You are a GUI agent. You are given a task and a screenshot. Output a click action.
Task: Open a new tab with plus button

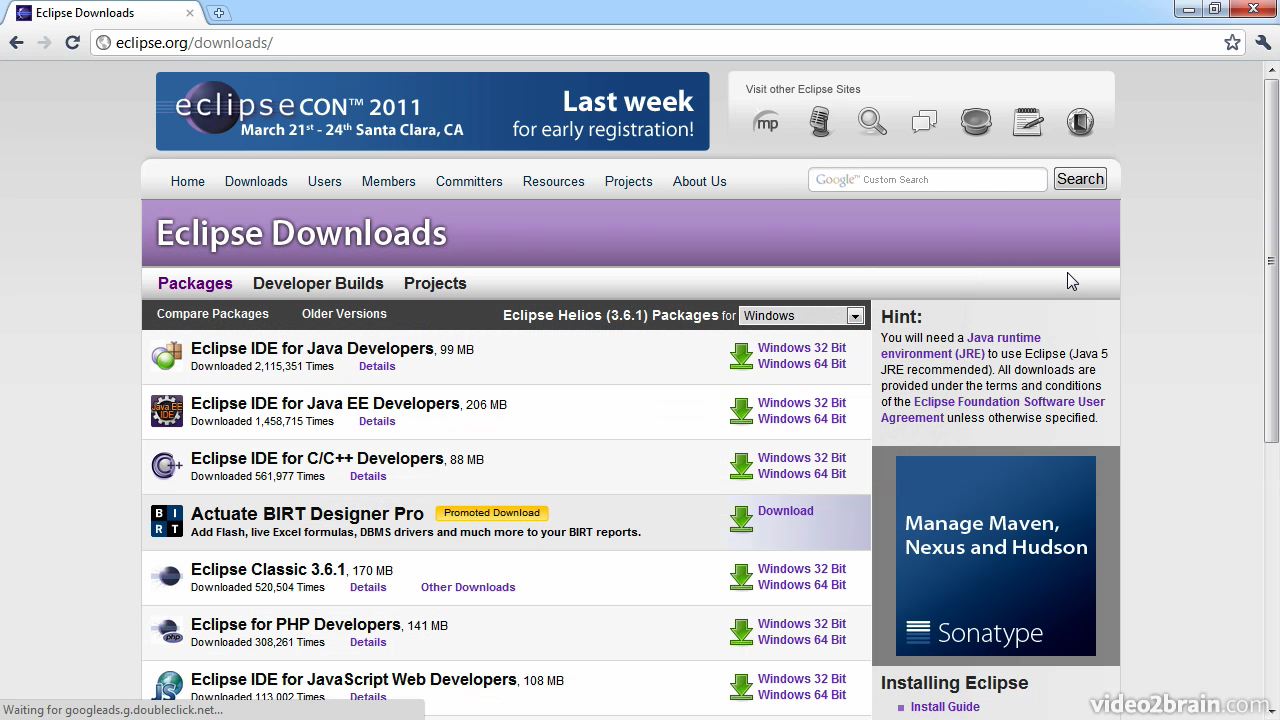[218, 13]
